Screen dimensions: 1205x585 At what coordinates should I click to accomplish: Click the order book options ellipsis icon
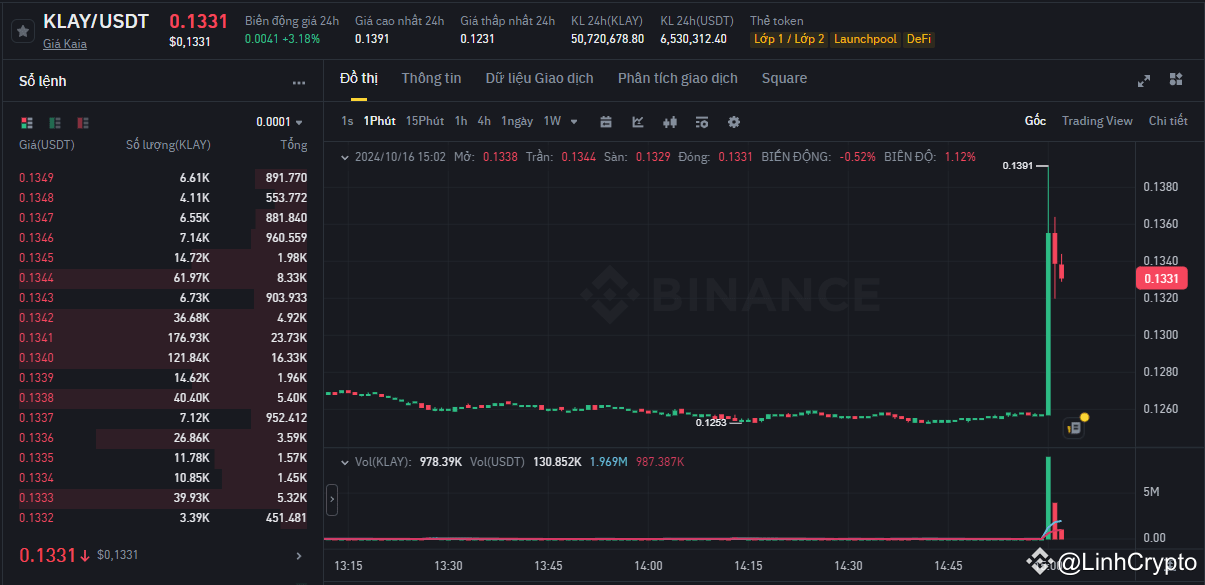297,82
